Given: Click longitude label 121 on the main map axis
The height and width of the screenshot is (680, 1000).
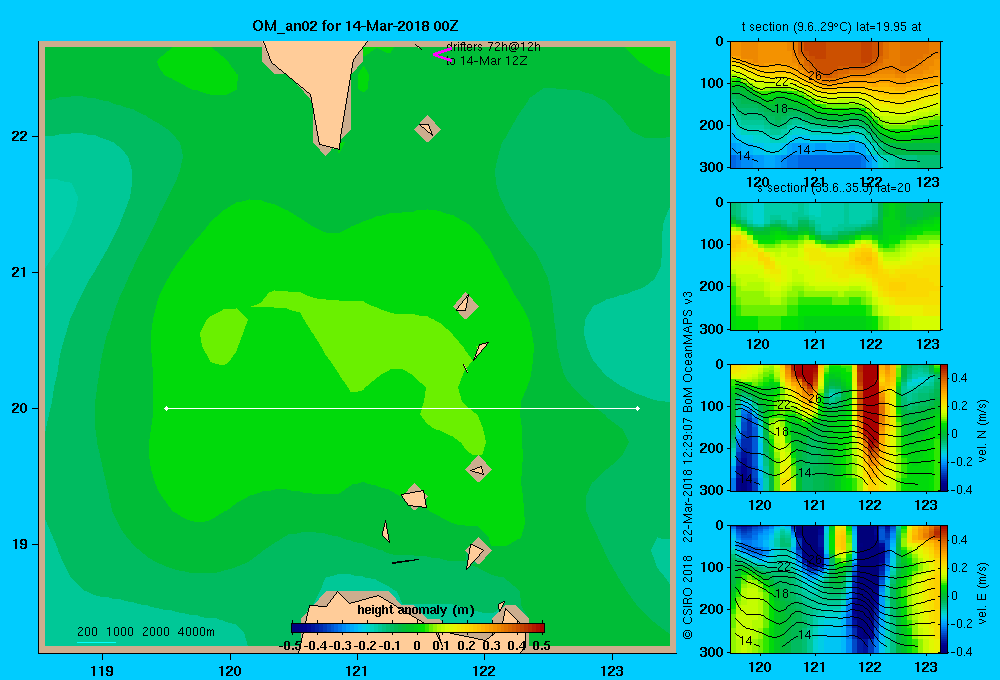Looking at the screenshot, I should tap(357, 670).
